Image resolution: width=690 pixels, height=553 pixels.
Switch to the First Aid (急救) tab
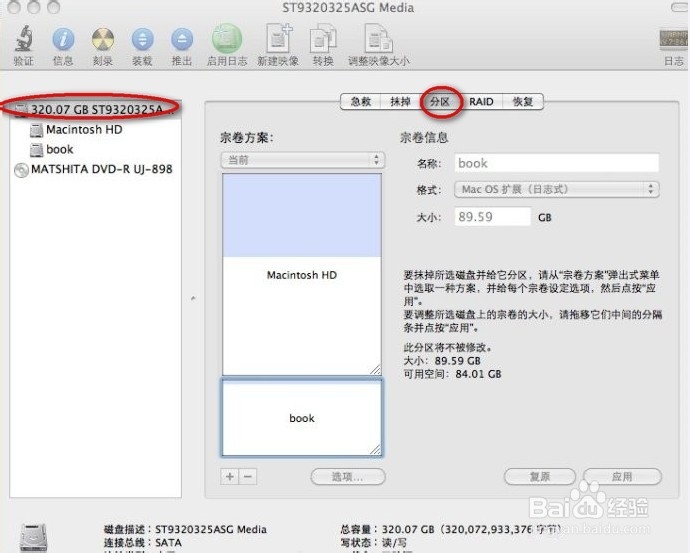coord(360,102)
